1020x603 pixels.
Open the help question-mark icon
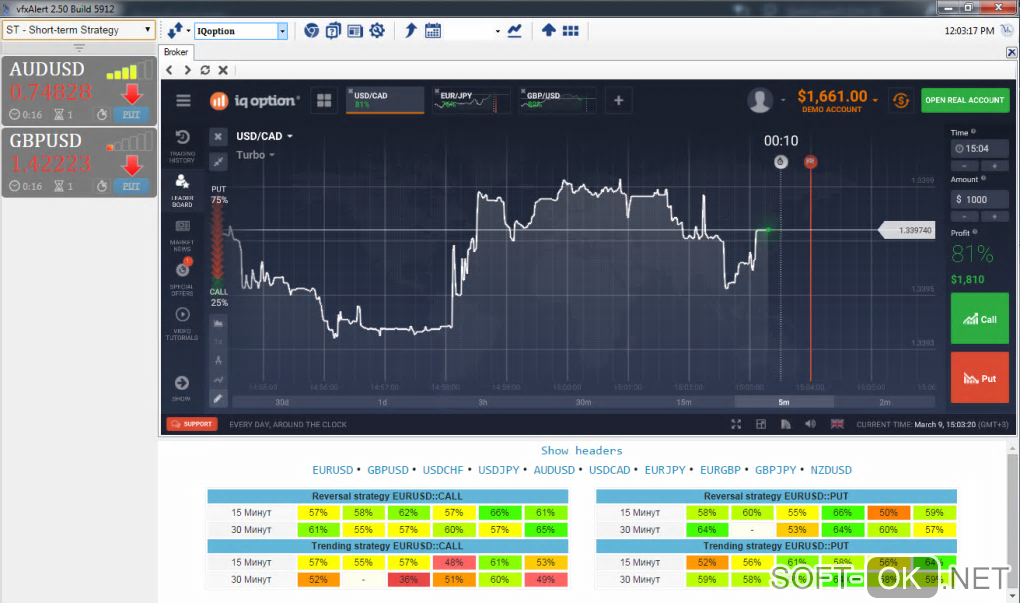tap(333, 31)
